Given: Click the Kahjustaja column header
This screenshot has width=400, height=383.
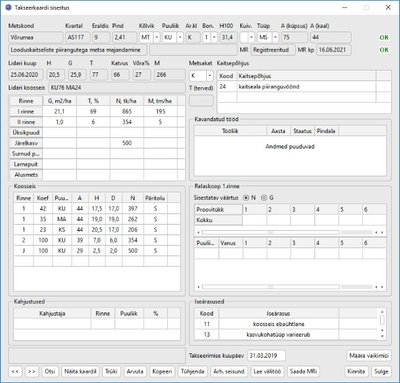Looking at the screenshot, I should tap(52, 313).
